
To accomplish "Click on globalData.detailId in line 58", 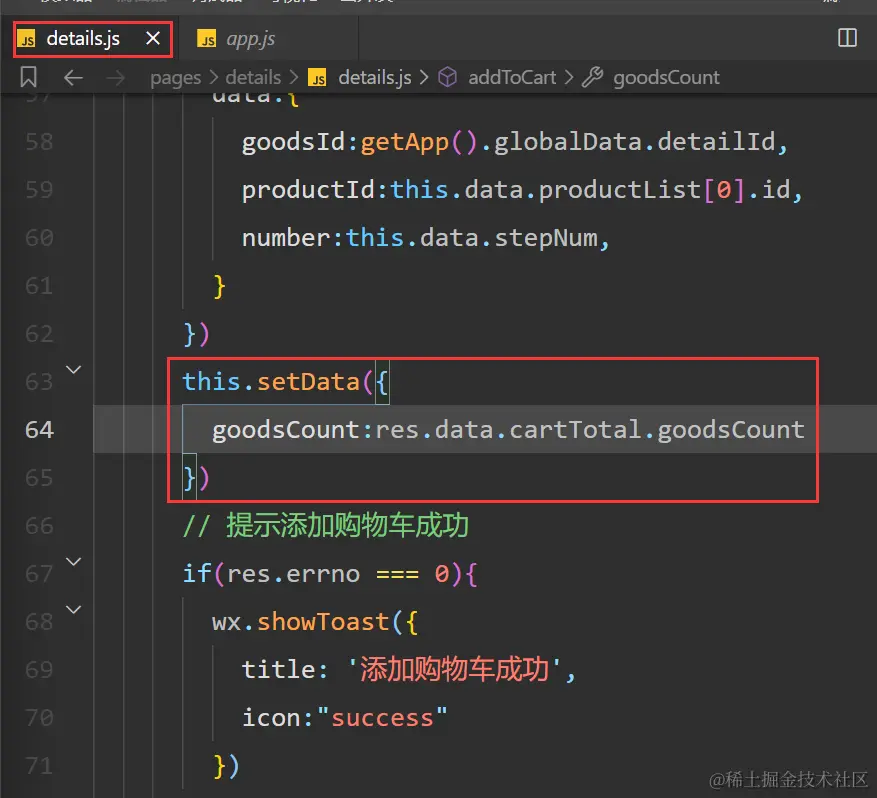I will point(634,142).
